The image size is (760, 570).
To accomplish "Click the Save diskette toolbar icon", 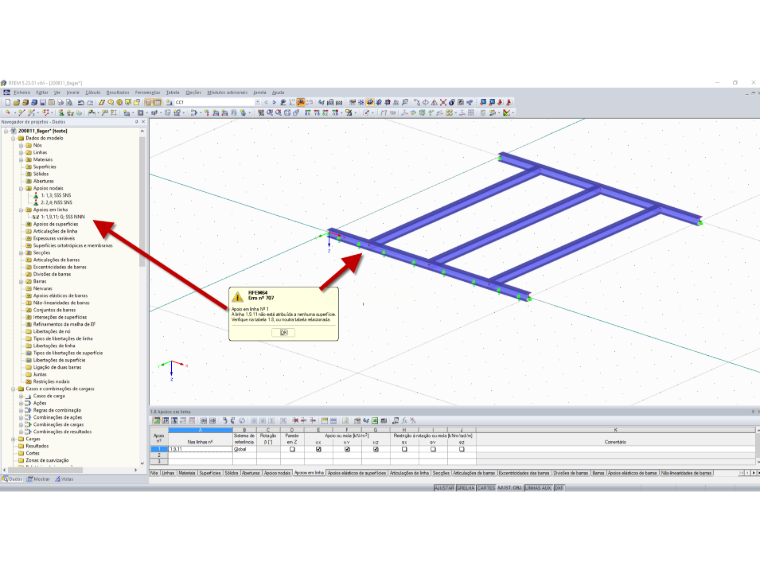I will (43, 102).
